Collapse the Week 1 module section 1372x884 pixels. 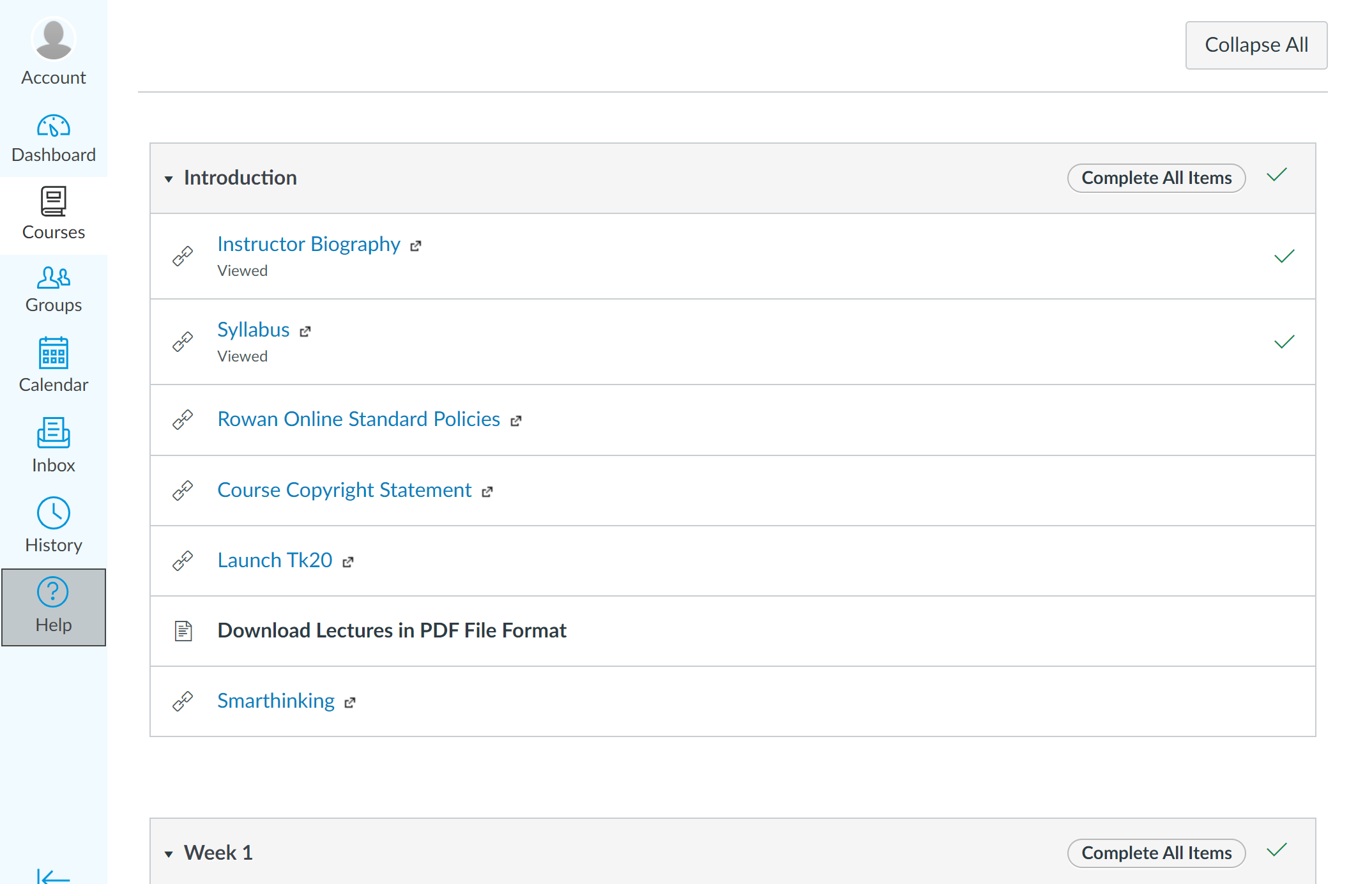[168, 853]
